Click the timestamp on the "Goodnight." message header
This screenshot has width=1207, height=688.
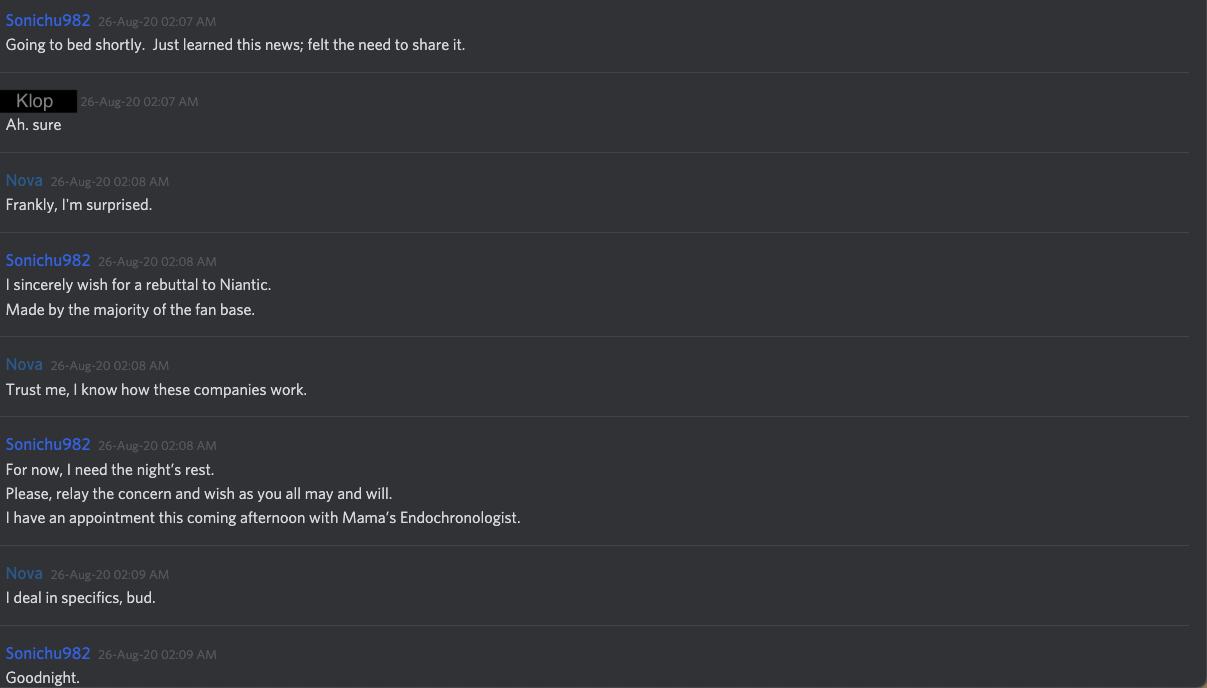[157, 655]
